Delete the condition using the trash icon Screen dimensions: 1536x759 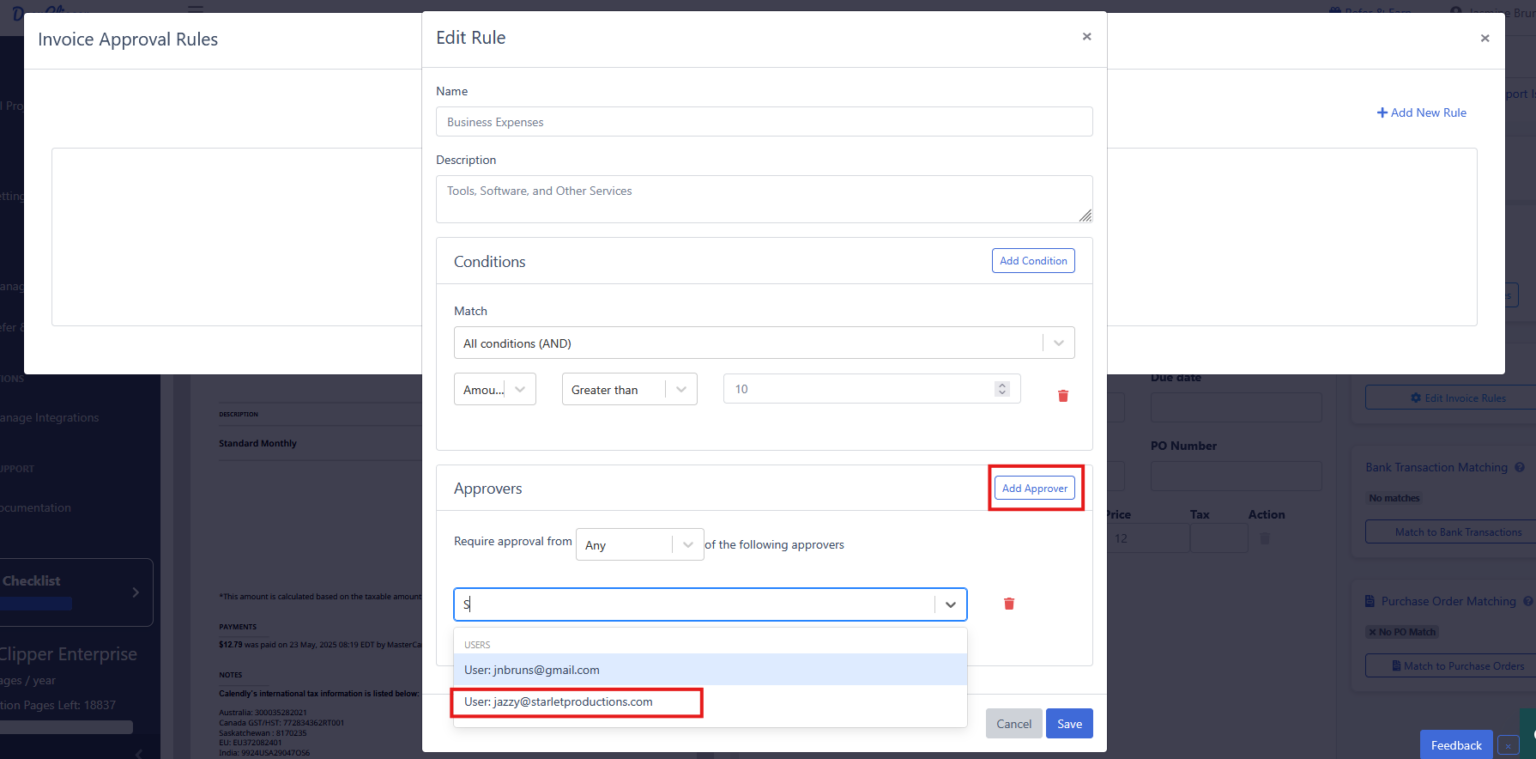(1062, 395)
